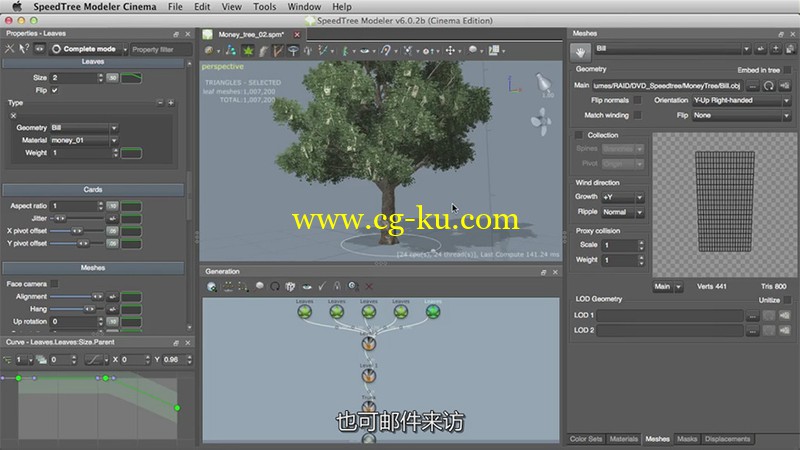The height and width of the screenshot is (450, 800).
Task: Adjust the Alignment slider
Action: 77,296
